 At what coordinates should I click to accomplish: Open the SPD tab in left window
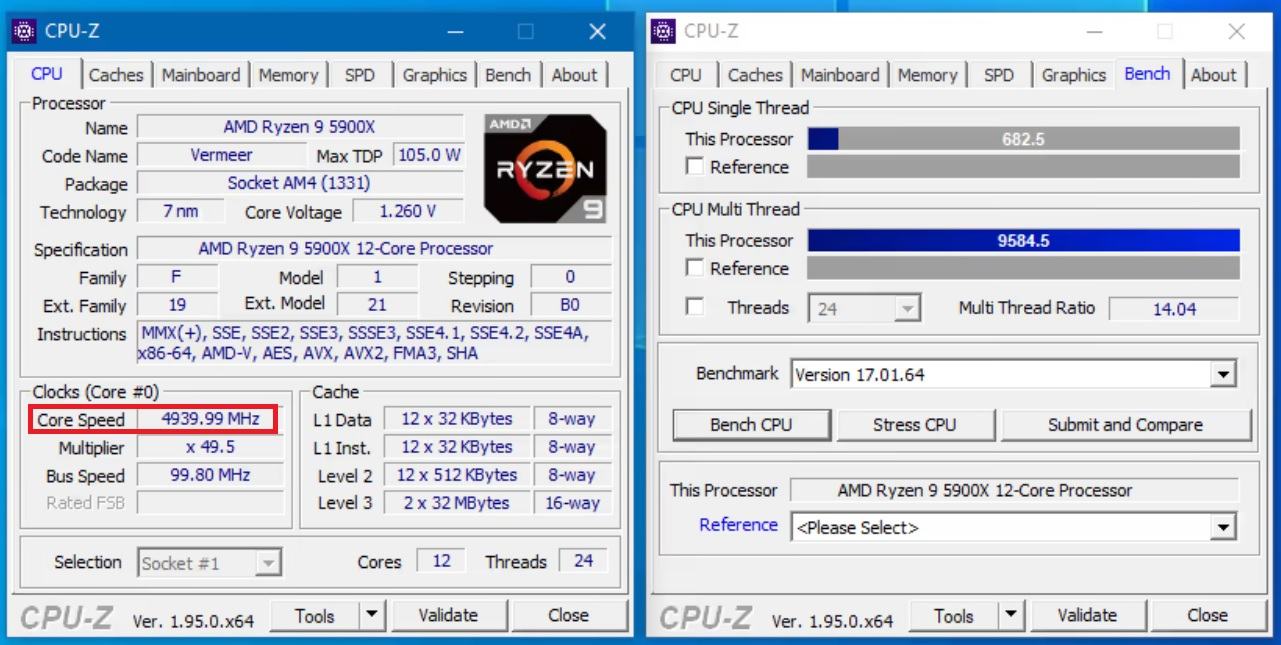point(360,75)
